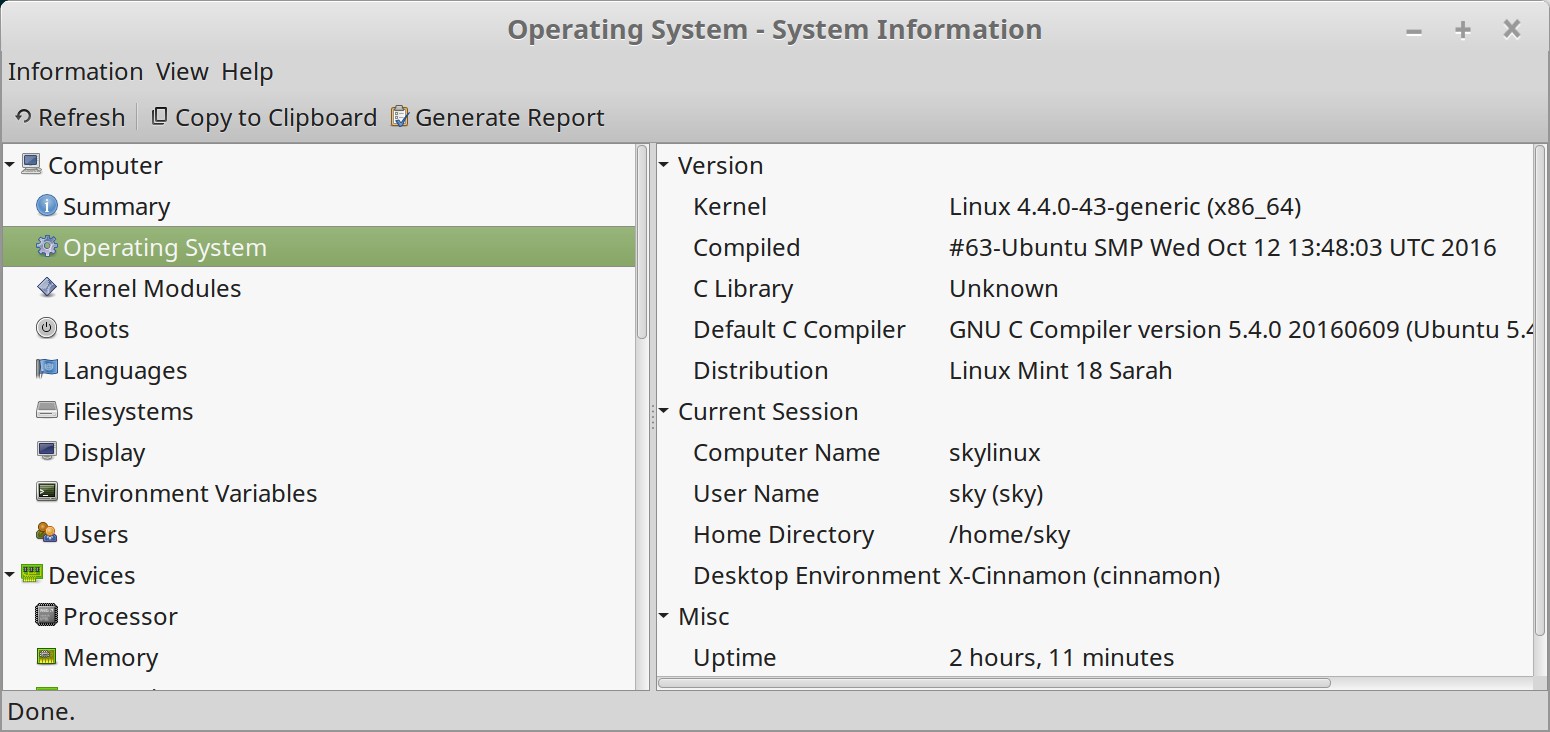The image size is (1550, 732).
Task: Open Languages via its flag icon
Action: coord(46,370)
